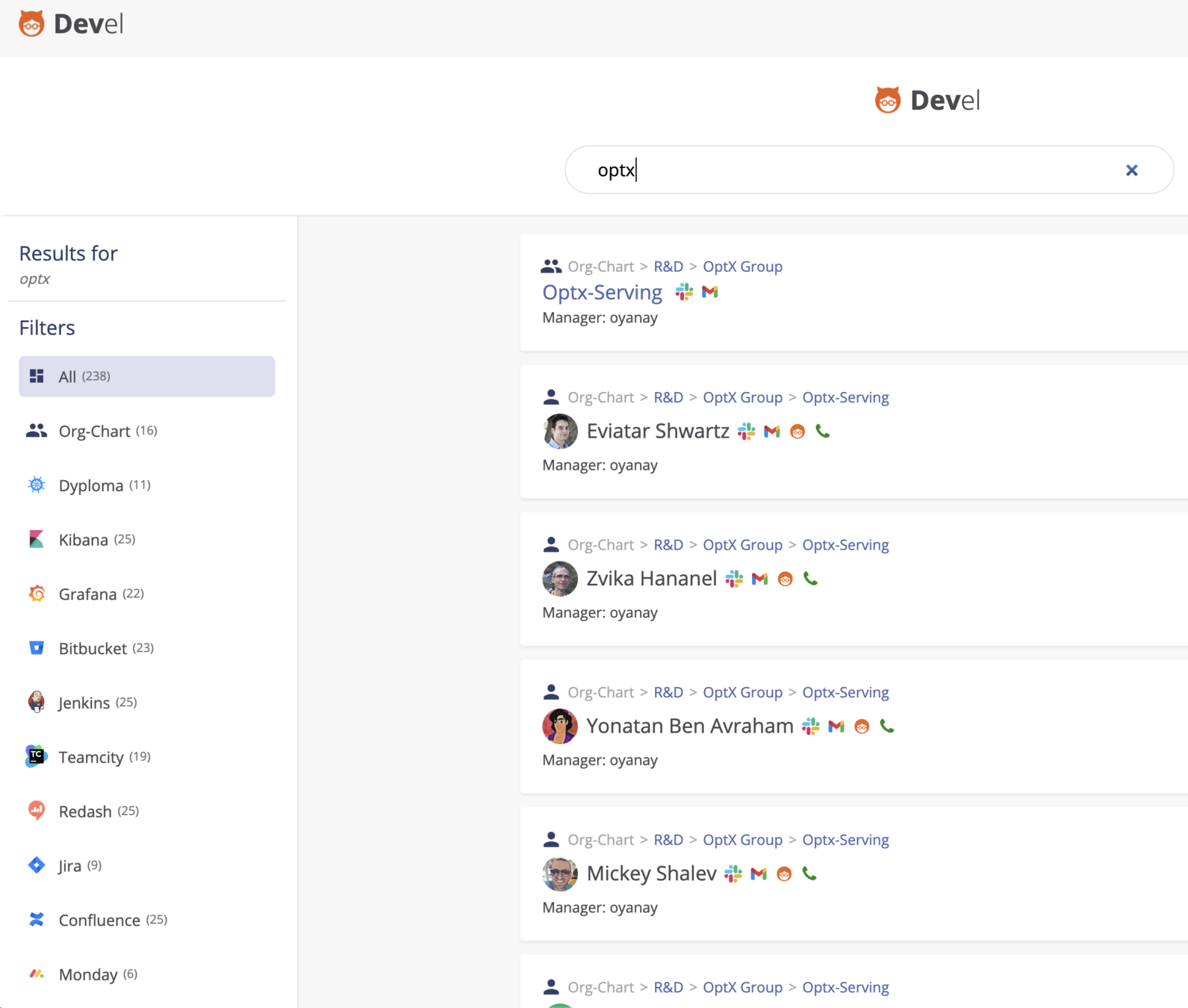
Task: Filter results by Monday
Action: click(x=147, y=974)
